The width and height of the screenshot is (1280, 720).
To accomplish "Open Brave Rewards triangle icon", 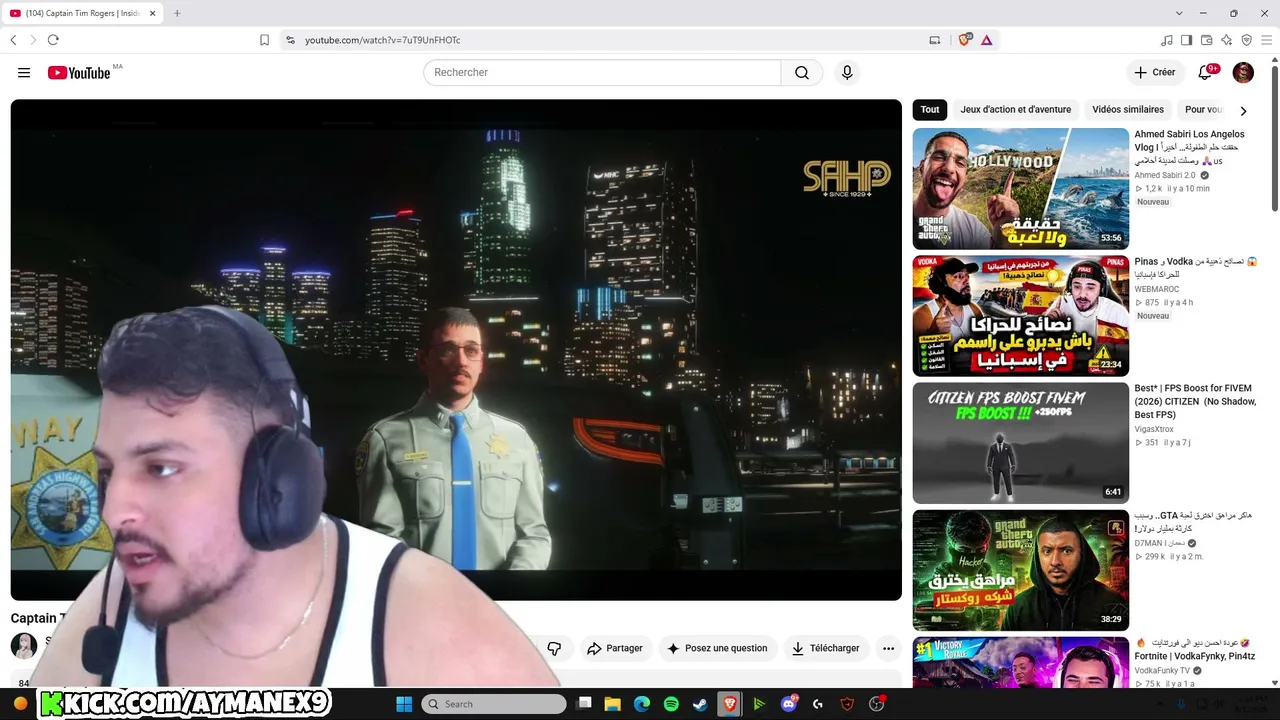I will coord(986,40).
